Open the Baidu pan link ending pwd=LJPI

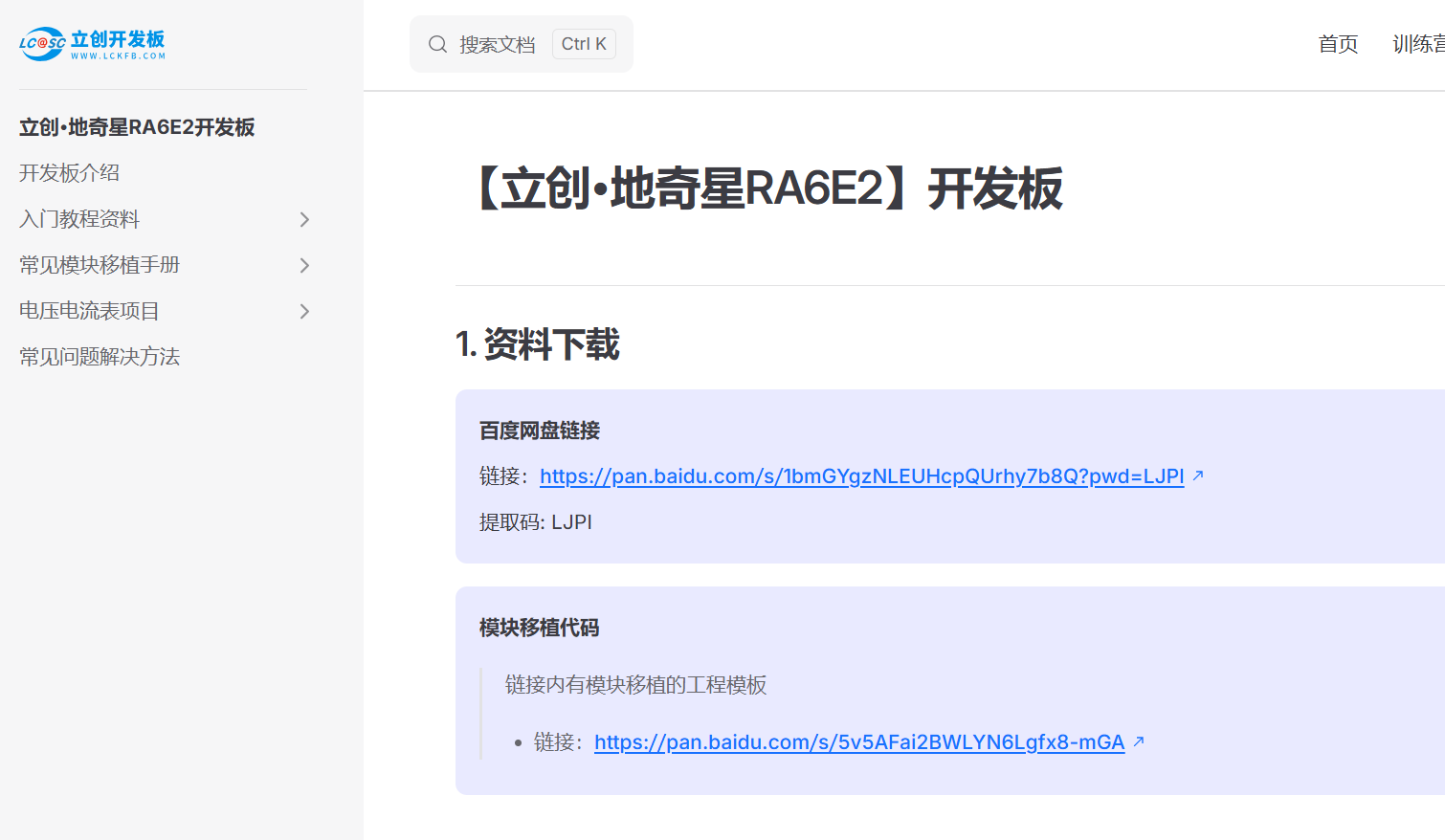coord(862,475)
